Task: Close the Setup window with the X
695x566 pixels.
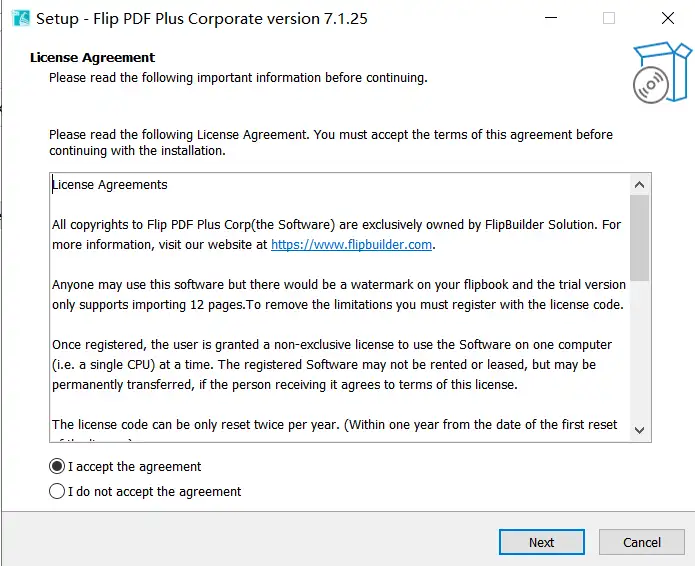Action: [668, 18]
